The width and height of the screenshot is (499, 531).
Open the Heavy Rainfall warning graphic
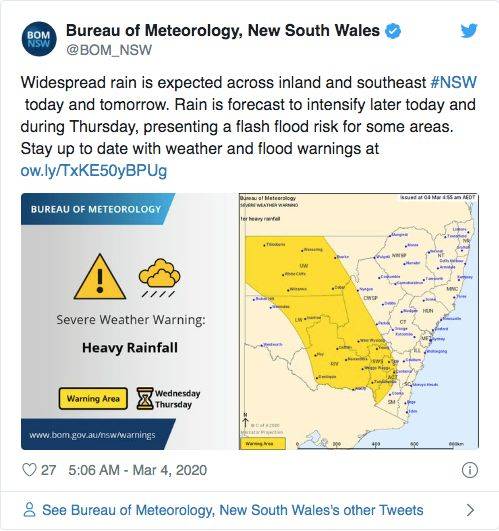(x=130, y=321)
